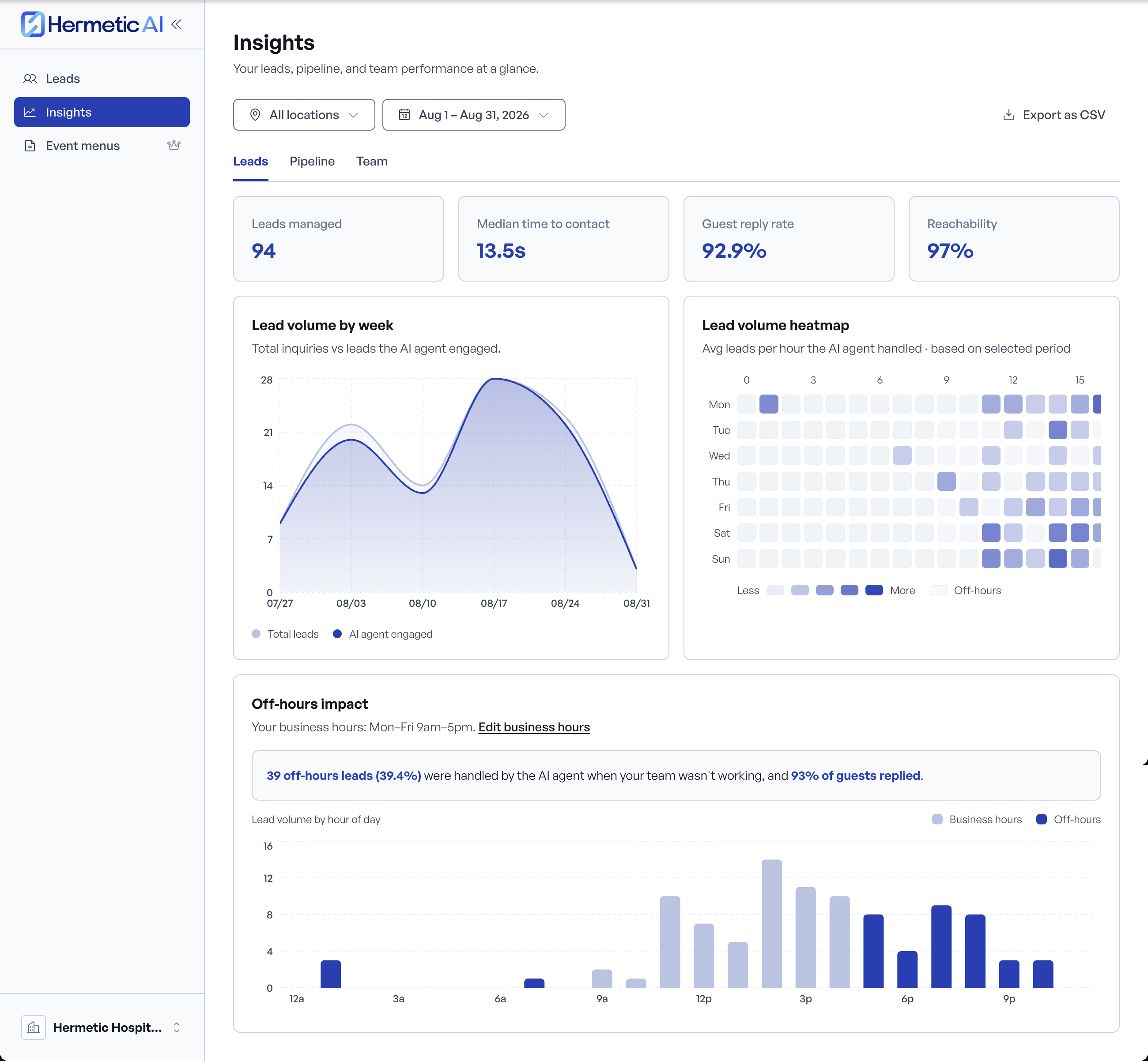Click the Guest reply rate card
This screenshot has width=1148, height=1061.
(789, 239)
